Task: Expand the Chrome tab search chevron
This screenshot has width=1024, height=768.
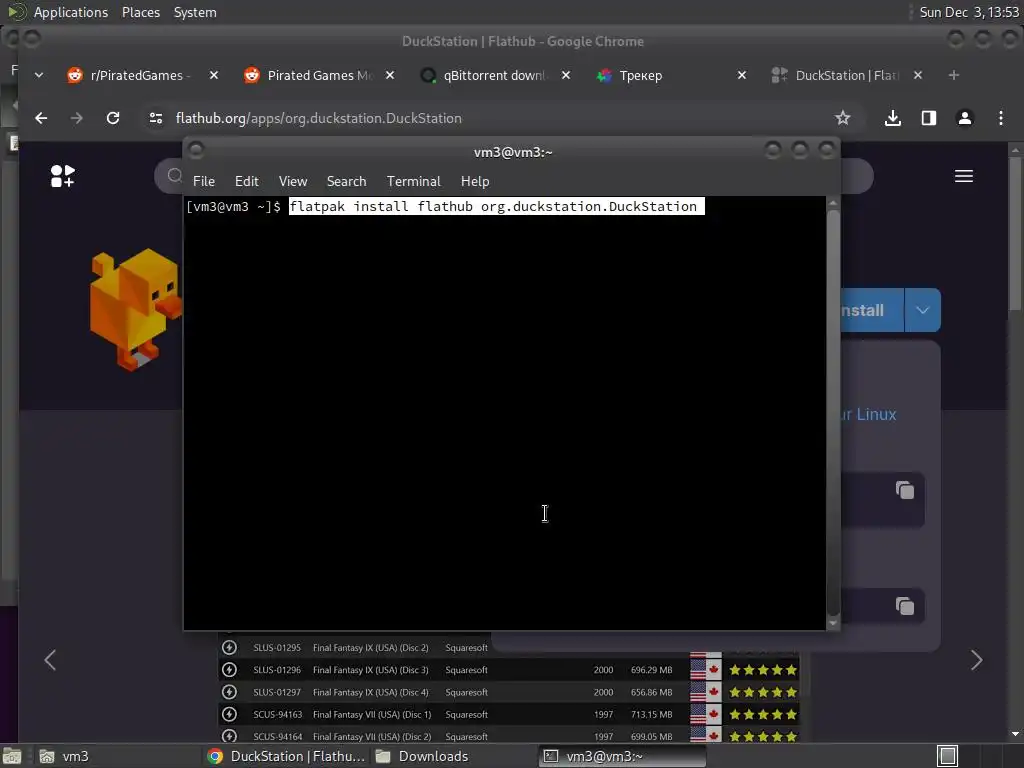Action: pyautogui.click(x=39, y=76)
